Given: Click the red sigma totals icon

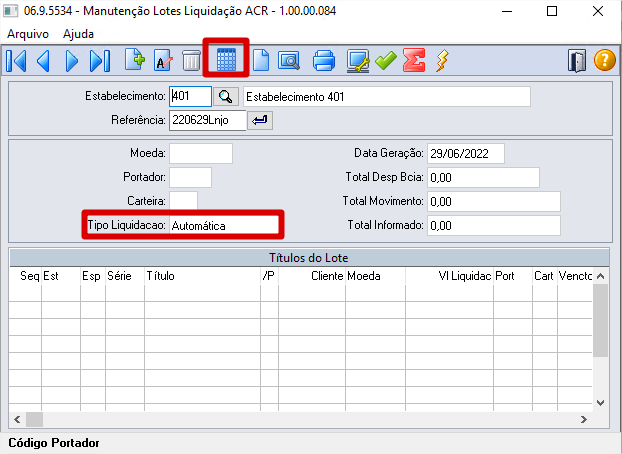Looking at the screenshot, I should click(414, 60).
